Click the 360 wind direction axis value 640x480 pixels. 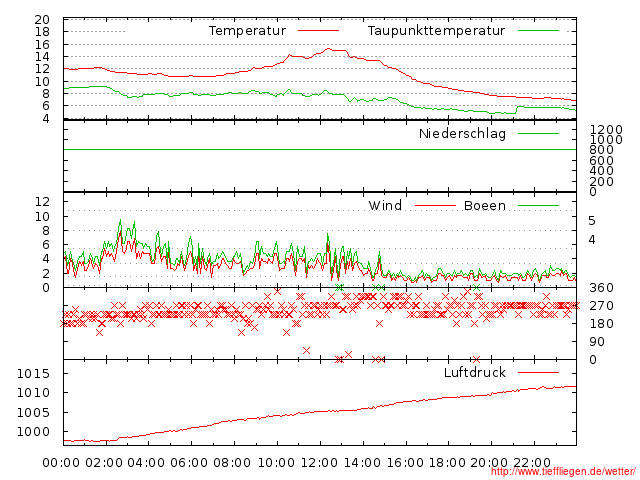[x=601, y=288]
